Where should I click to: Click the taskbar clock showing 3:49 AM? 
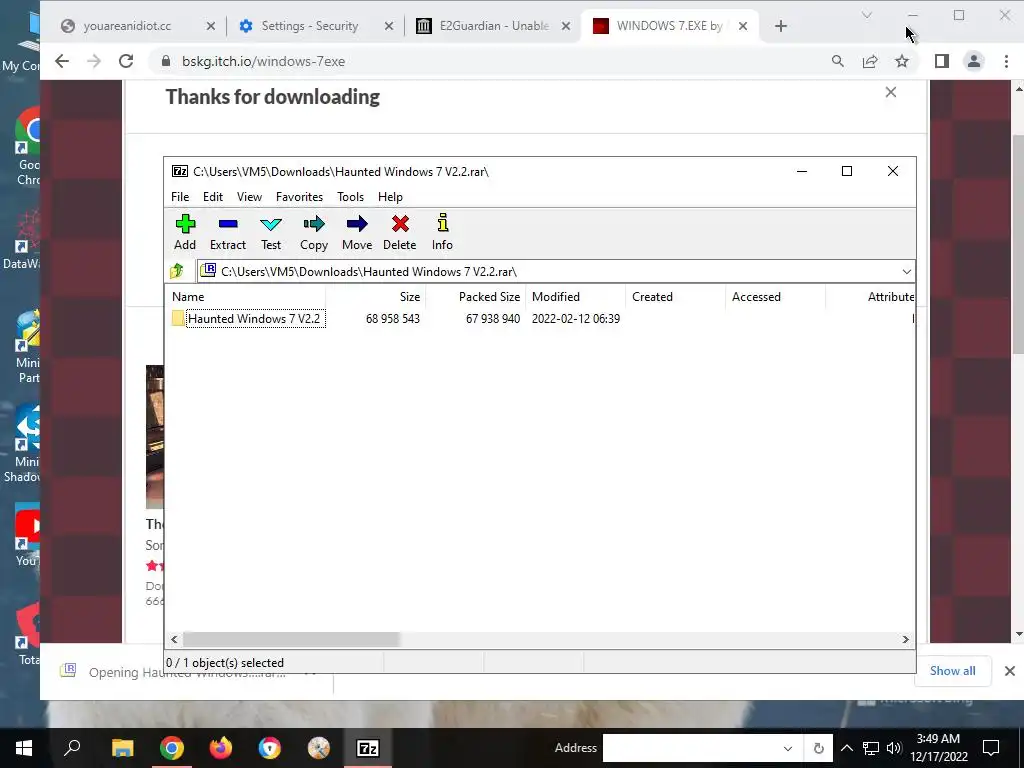[x=938, y=748]
